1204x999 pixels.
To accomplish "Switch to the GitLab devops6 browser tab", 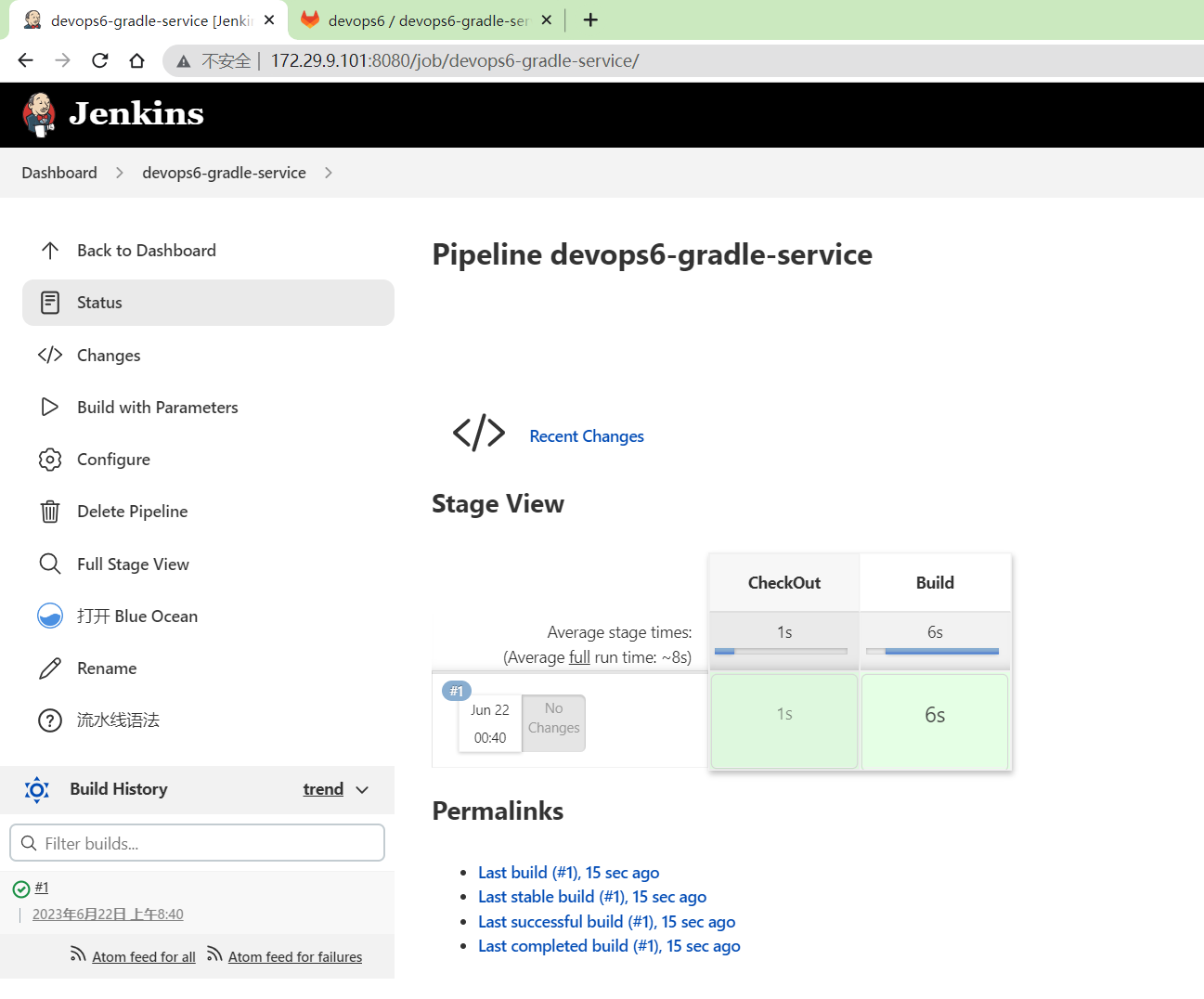I will (428, 20).
